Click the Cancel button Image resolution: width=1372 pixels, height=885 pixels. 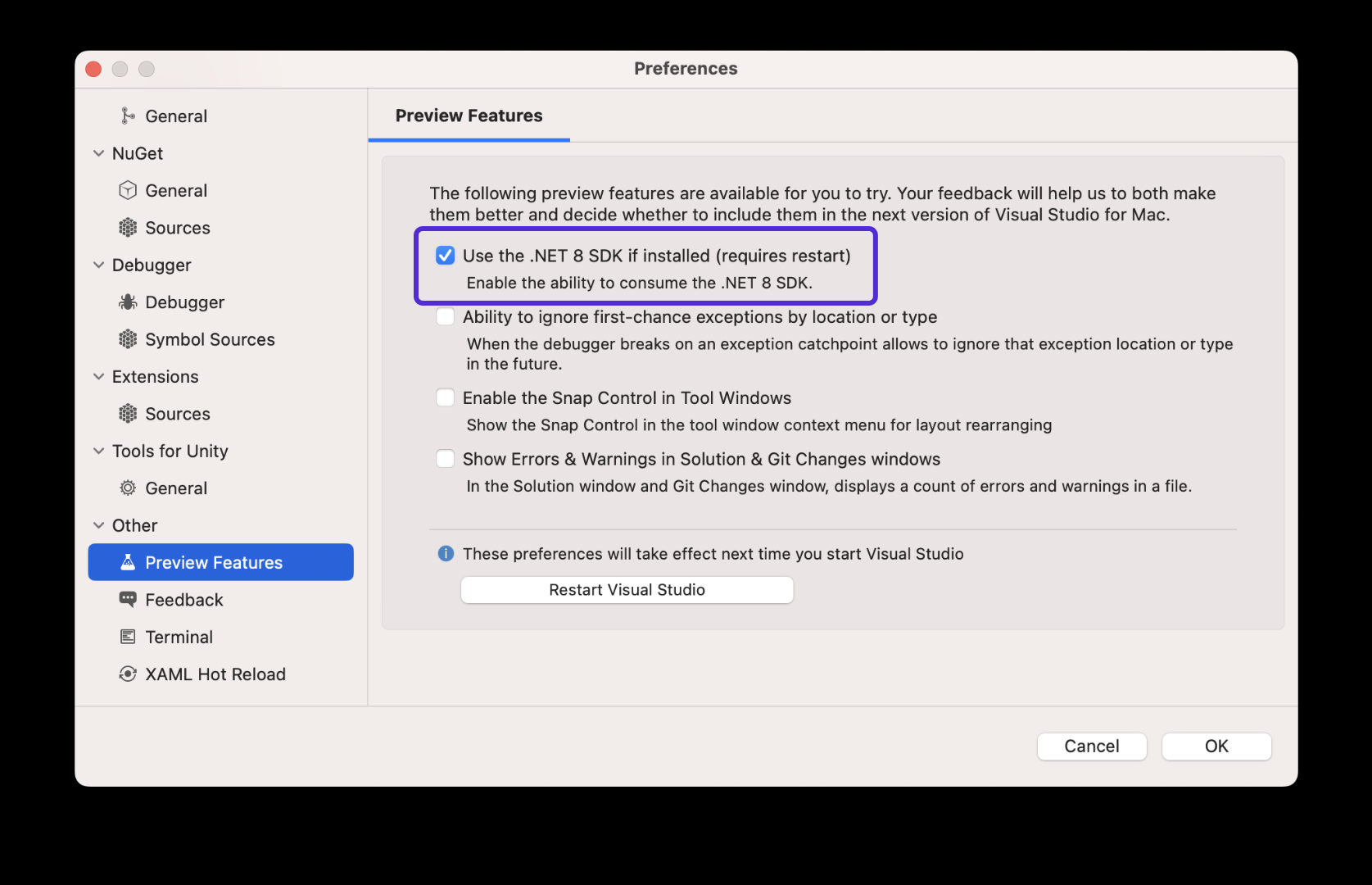click(1092, 747)
